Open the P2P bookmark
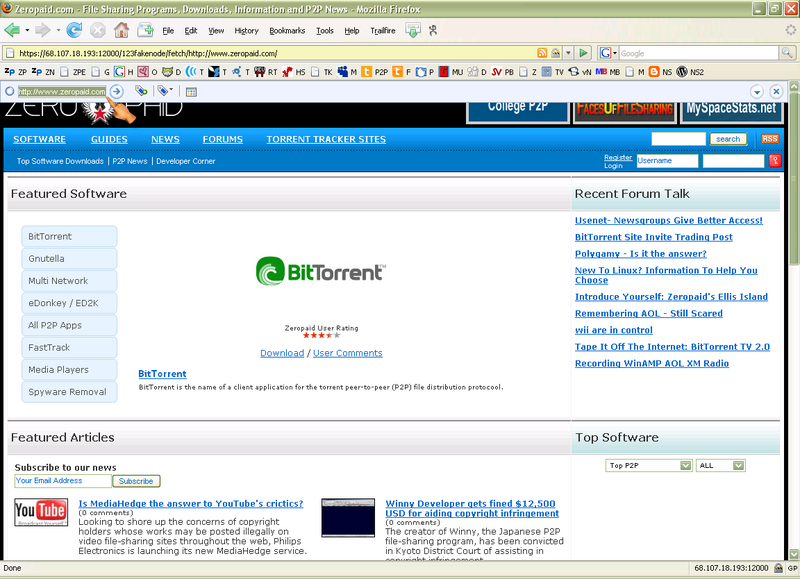Viewport: 800px width, 579px height. tap(375, 72)
